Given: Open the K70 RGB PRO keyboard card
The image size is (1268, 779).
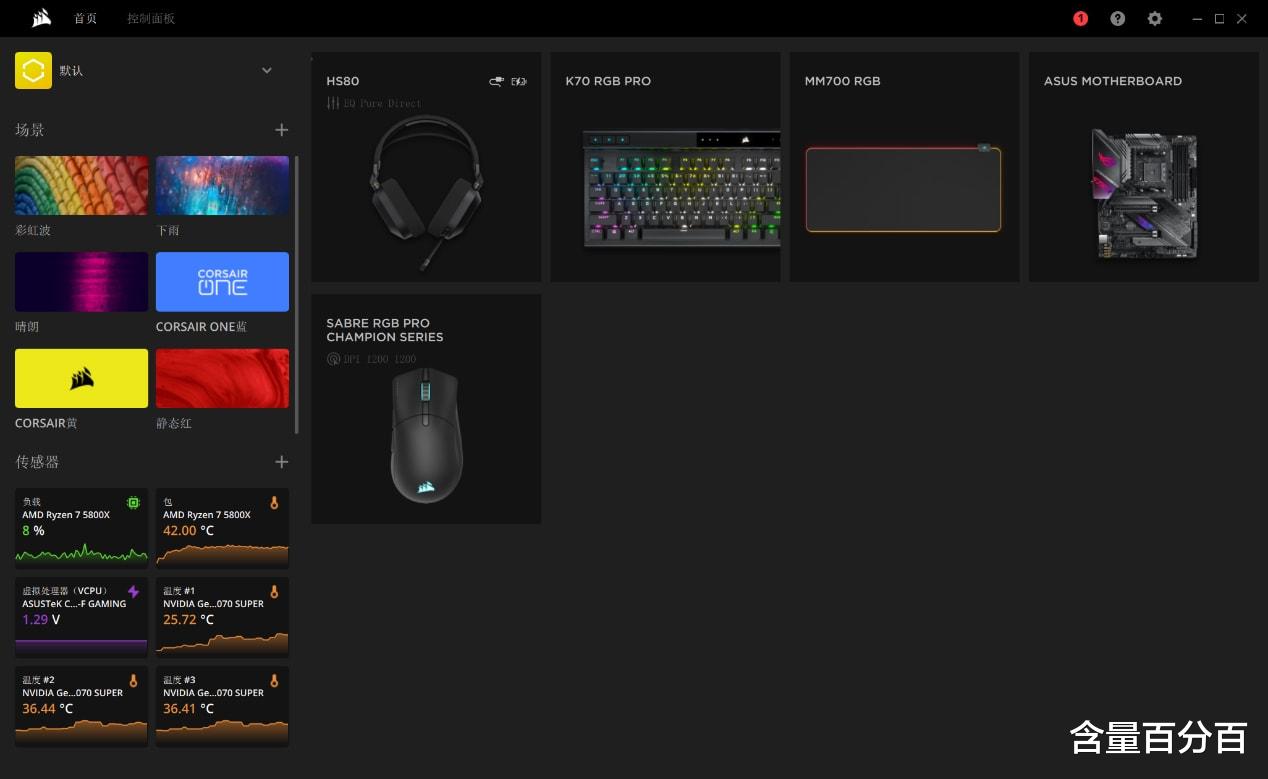Looking at the screenshot, I should 665,167.
